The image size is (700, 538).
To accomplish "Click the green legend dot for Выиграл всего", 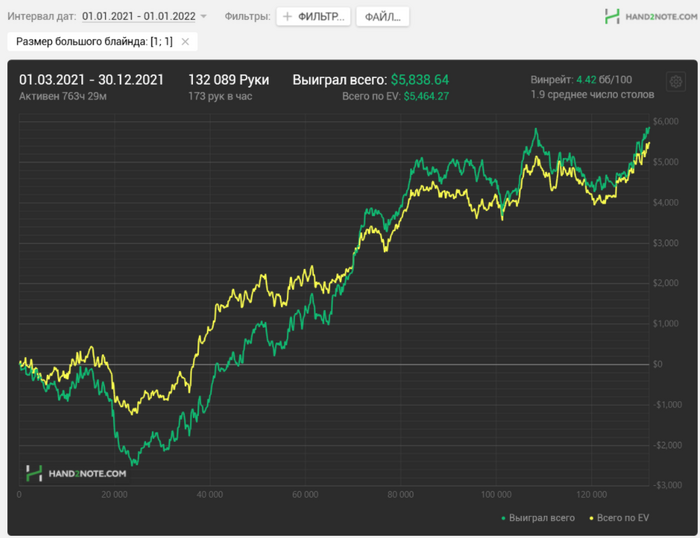I will tap(503, 518).
